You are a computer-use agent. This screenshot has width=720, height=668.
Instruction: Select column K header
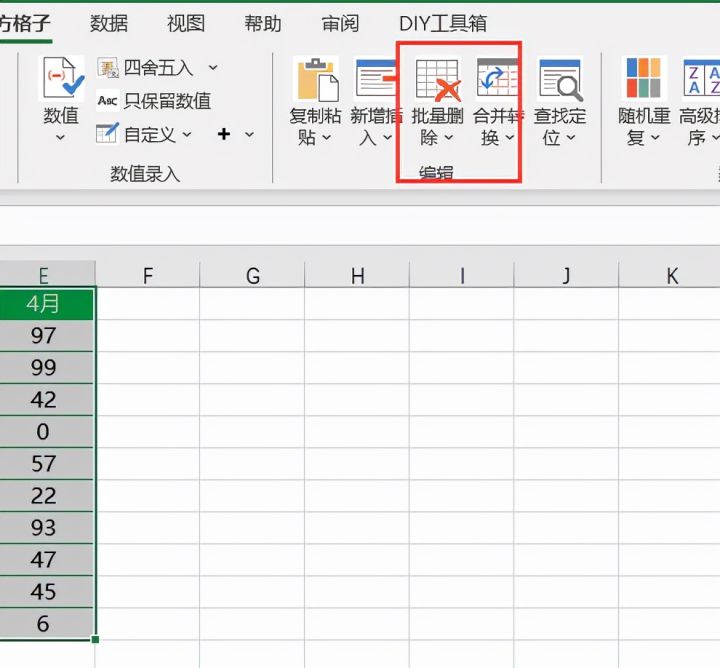pos(669,275)
